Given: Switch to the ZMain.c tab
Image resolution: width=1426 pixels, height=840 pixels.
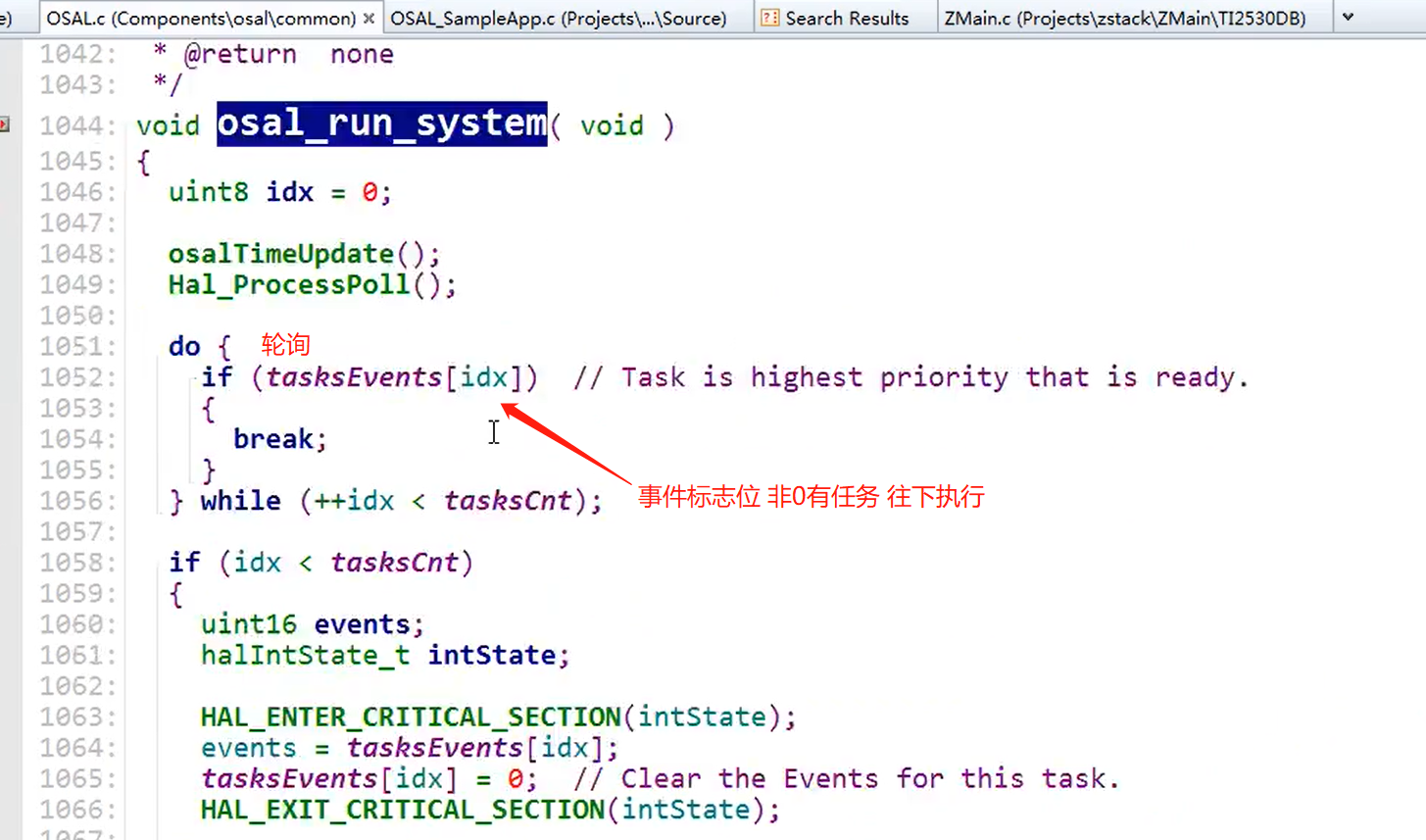Looking at the screenshot, I should [x=1125, y=18].
